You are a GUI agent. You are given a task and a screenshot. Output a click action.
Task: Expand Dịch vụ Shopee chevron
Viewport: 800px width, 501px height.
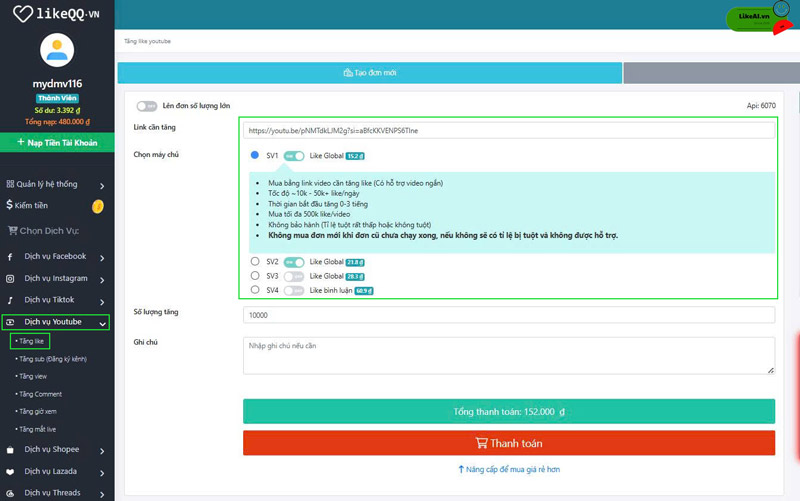102,451
